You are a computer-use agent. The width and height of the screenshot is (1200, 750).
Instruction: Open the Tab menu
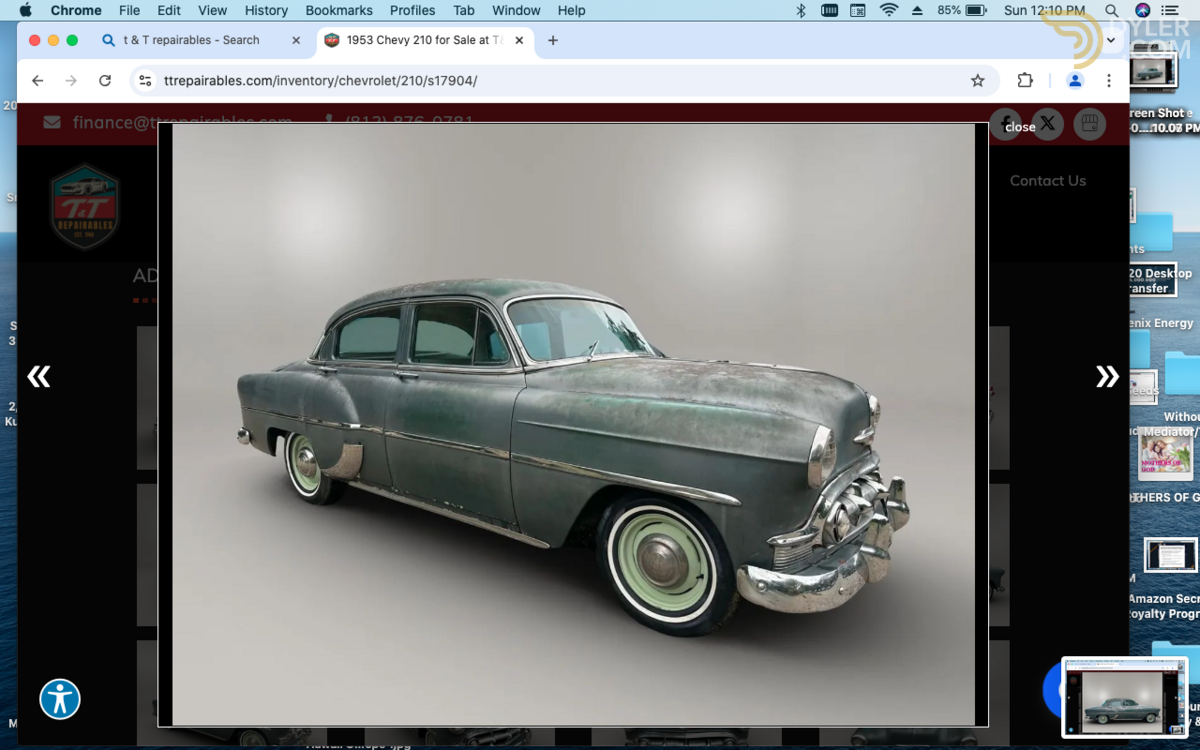coord(464,10)
